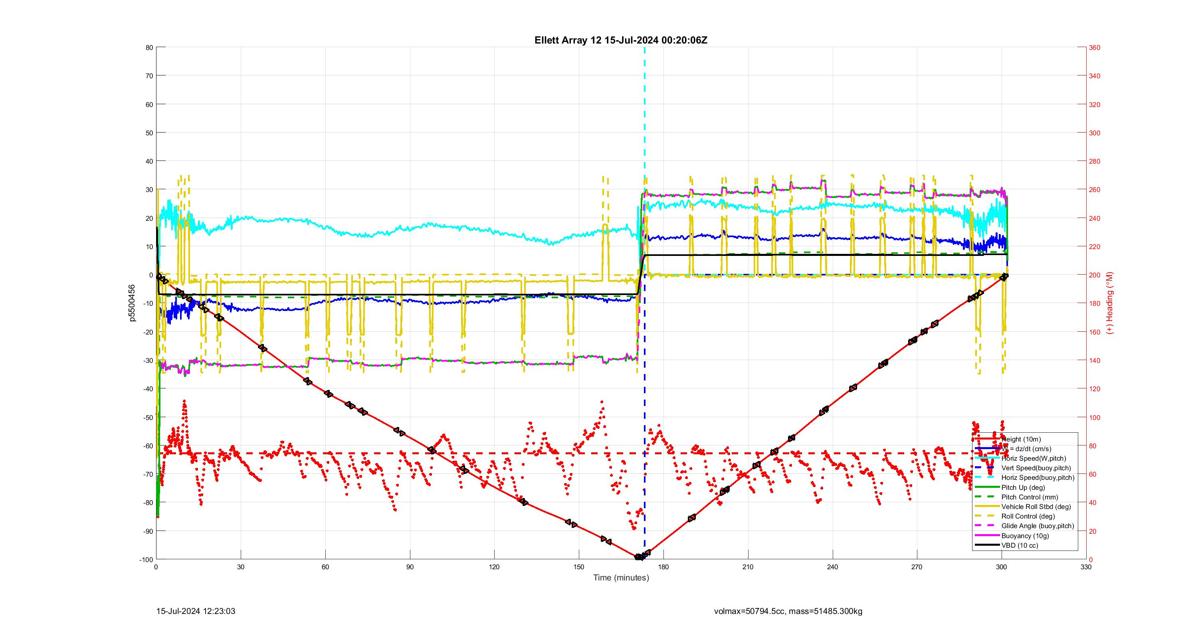Click x-axis tick label 210
The height and width of the screenshot is (628, 1200).
[748, 567]
